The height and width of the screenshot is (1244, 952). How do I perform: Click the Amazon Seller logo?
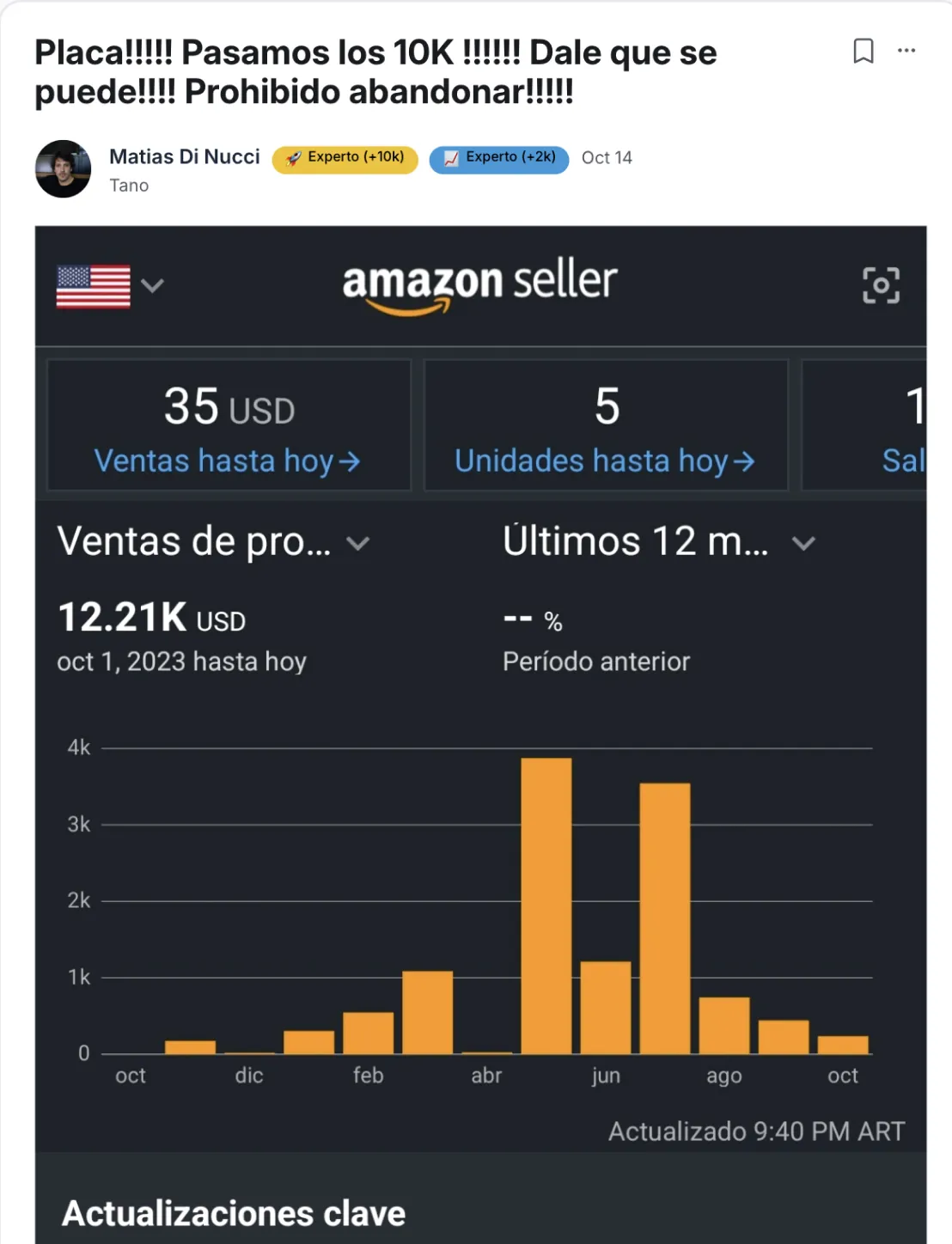479,285
